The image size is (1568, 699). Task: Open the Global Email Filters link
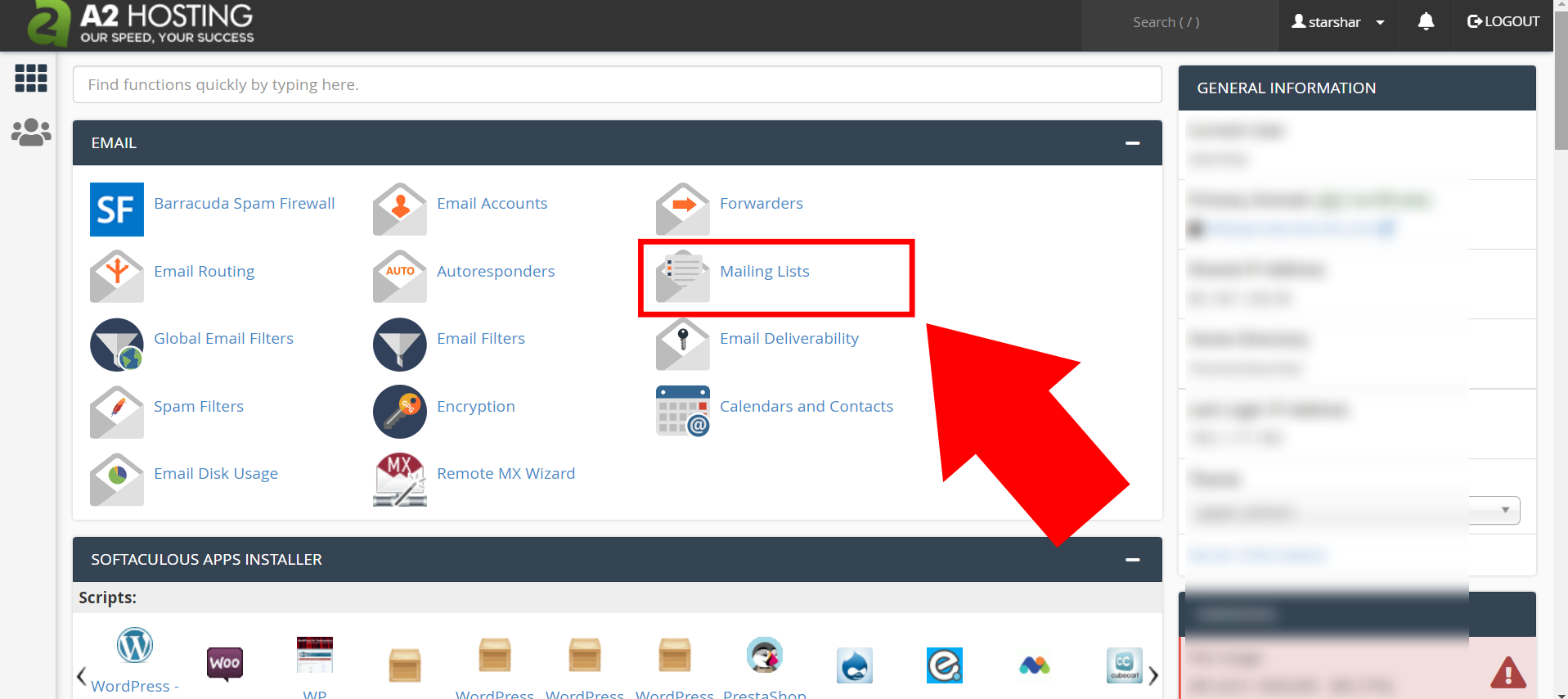pyautogui.click(x=223, y=338)
